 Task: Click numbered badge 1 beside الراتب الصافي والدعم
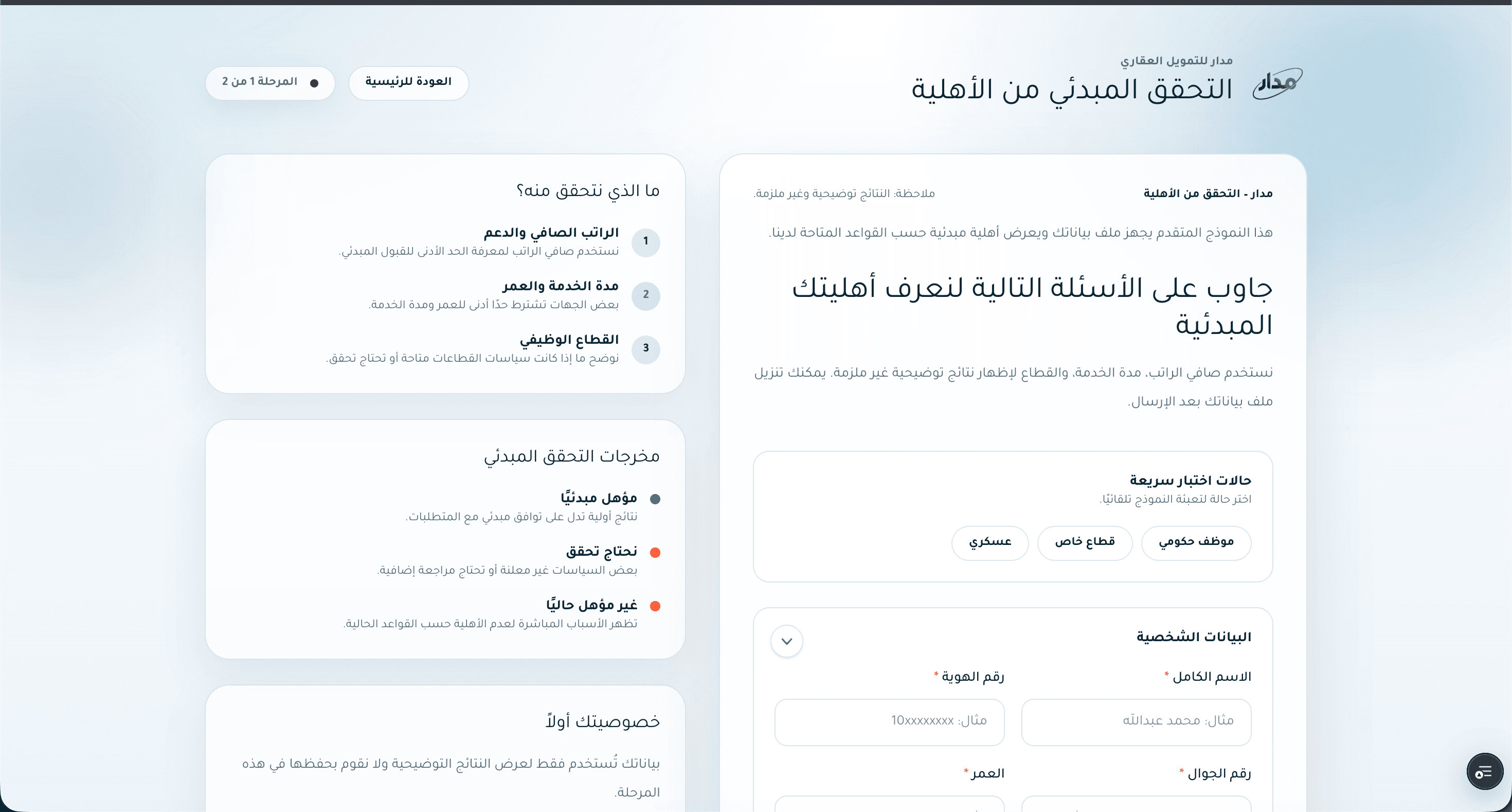click(645, 242)
